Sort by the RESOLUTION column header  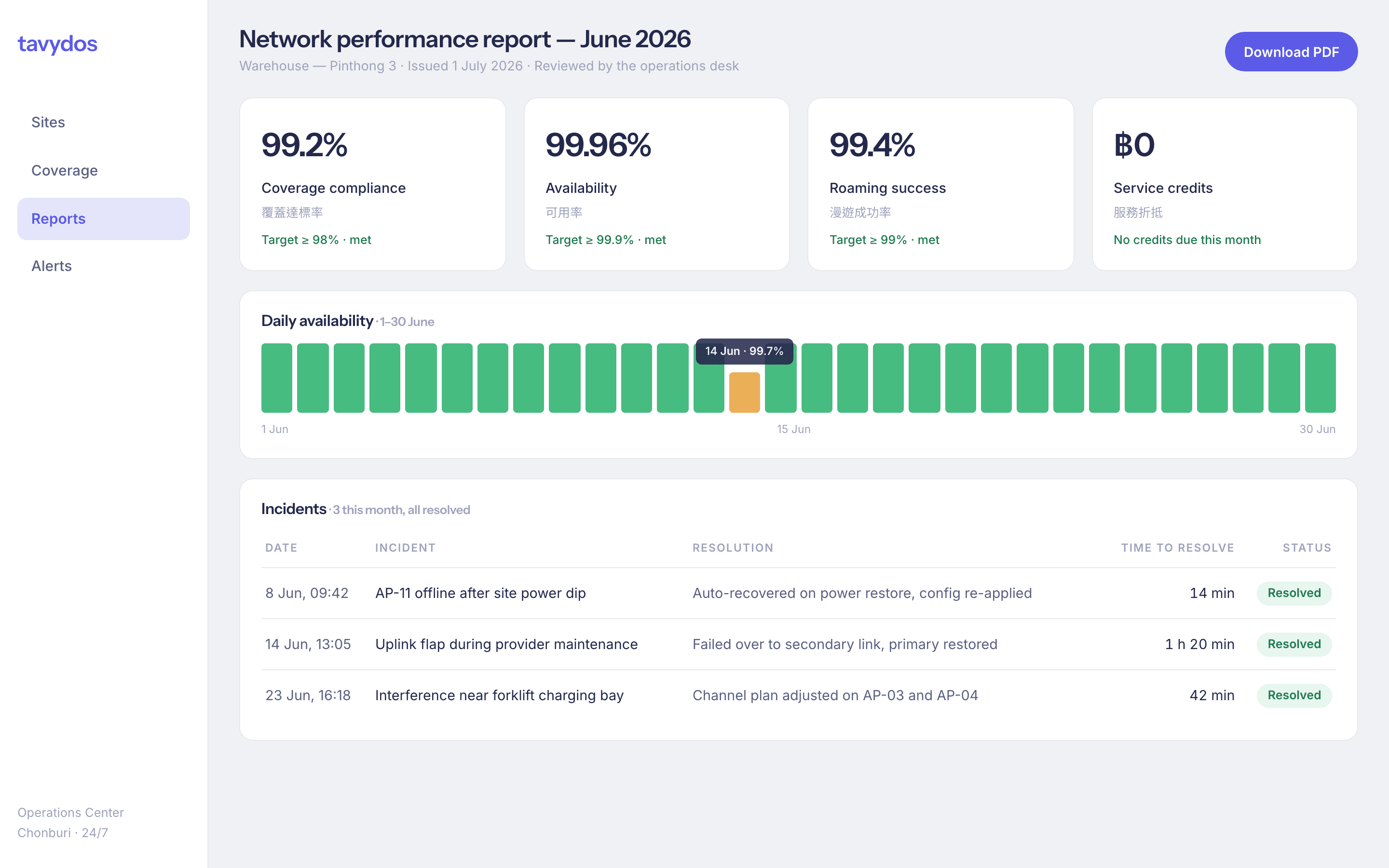(x=733, y=548)
